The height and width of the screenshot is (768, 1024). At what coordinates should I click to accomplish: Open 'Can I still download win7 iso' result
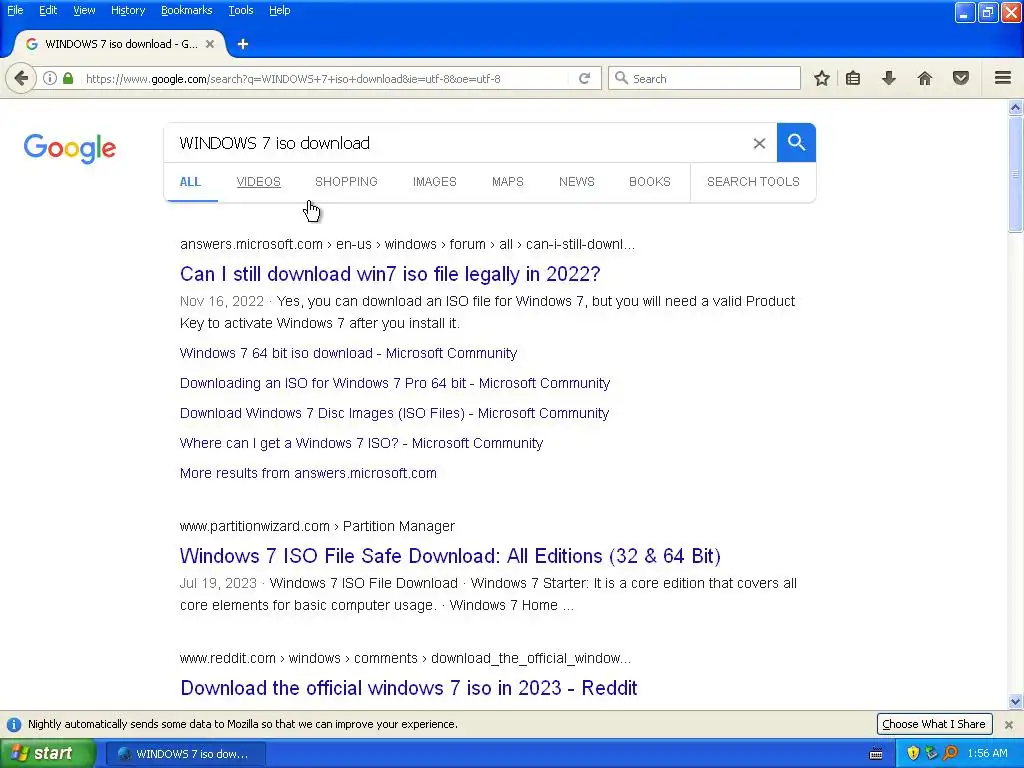click(x=390, y=274)
